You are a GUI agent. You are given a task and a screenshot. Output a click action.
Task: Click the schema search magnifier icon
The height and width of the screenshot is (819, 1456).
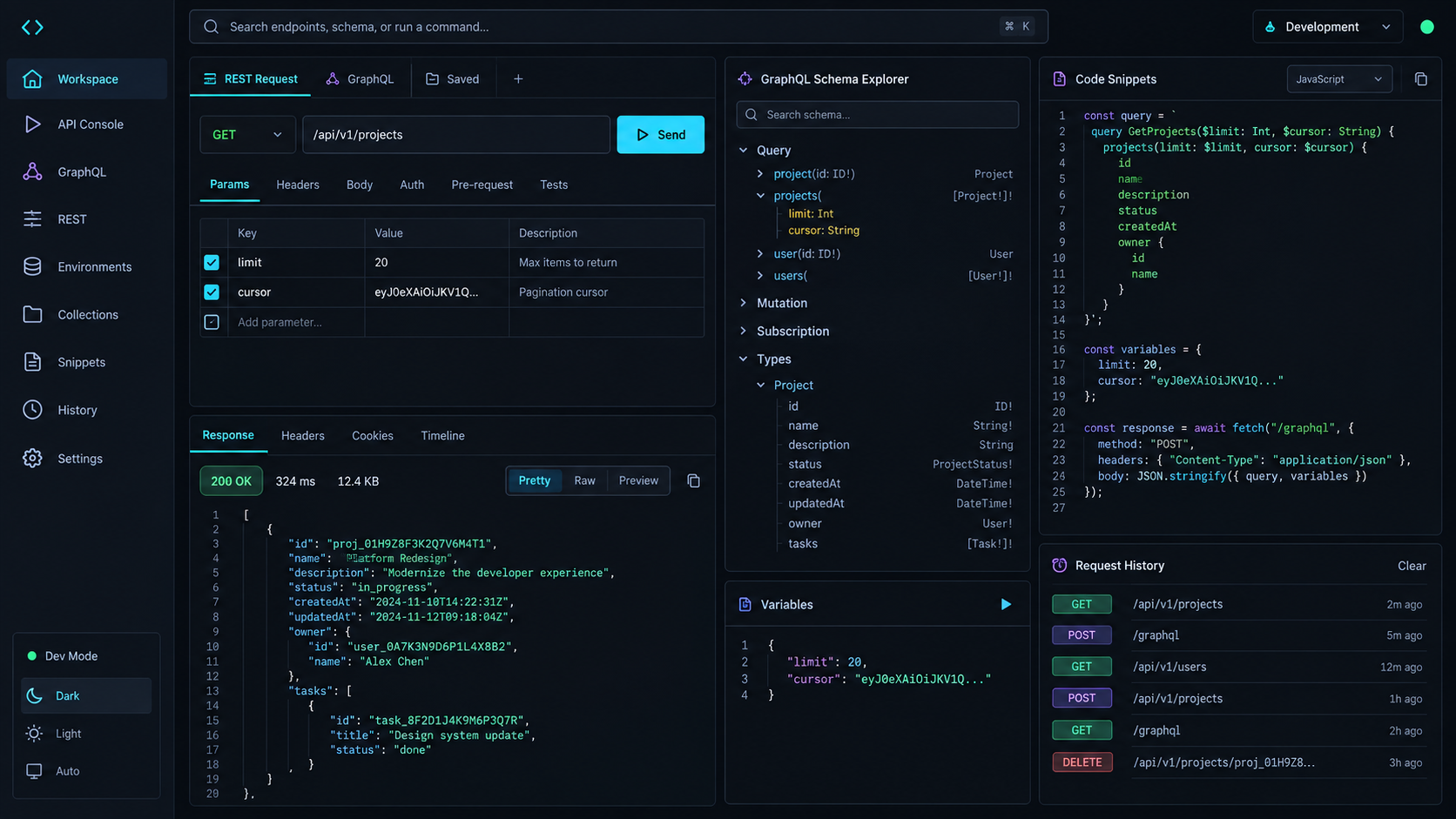coord(751,115)
